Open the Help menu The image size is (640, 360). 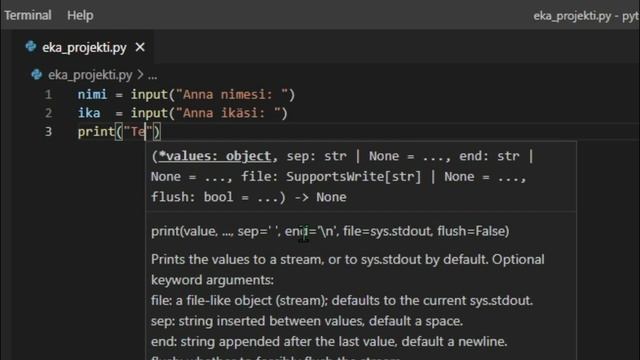80,16
